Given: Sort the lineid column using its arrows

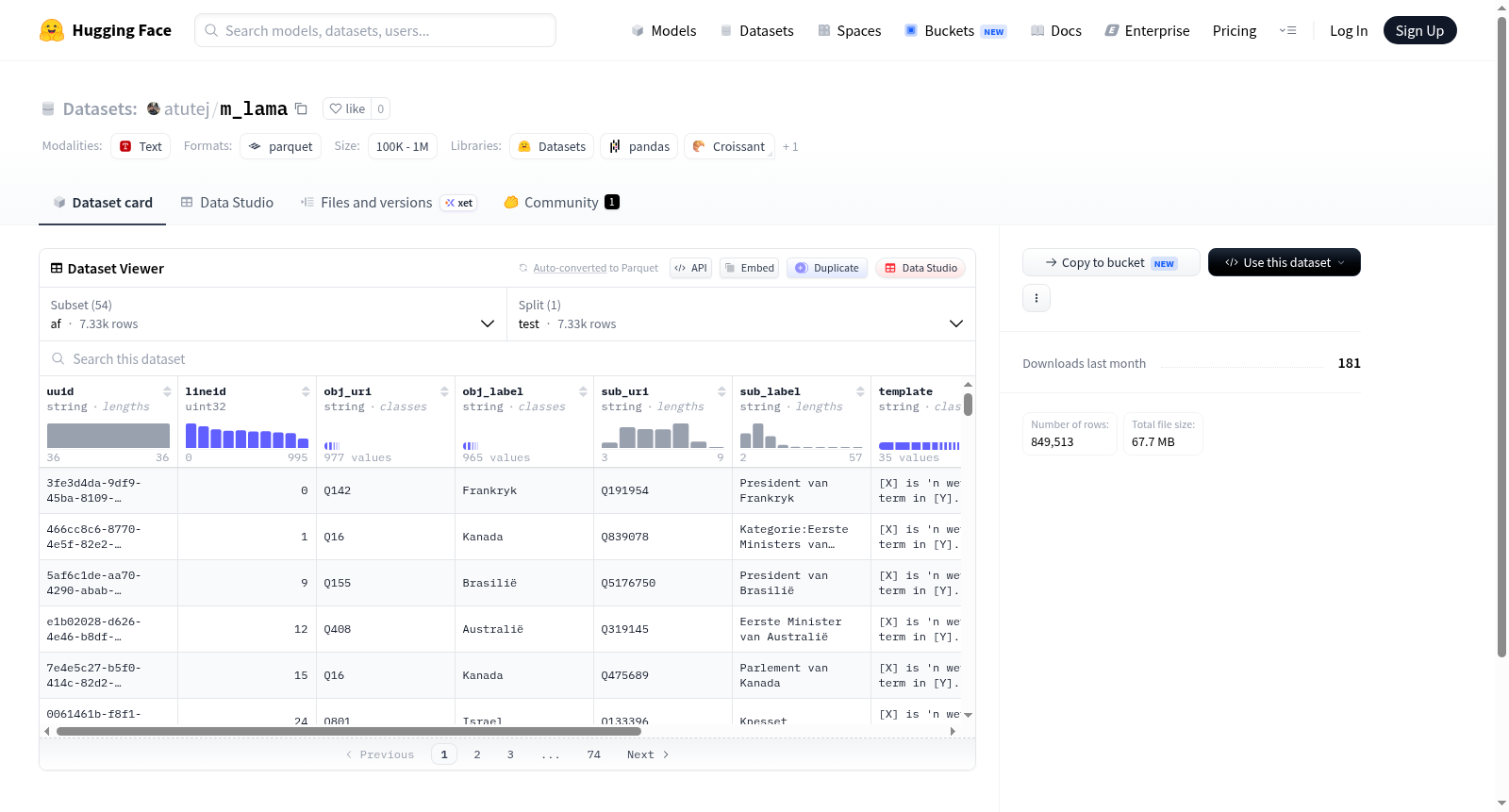Looking at the screenshot, I should (306, 391).
